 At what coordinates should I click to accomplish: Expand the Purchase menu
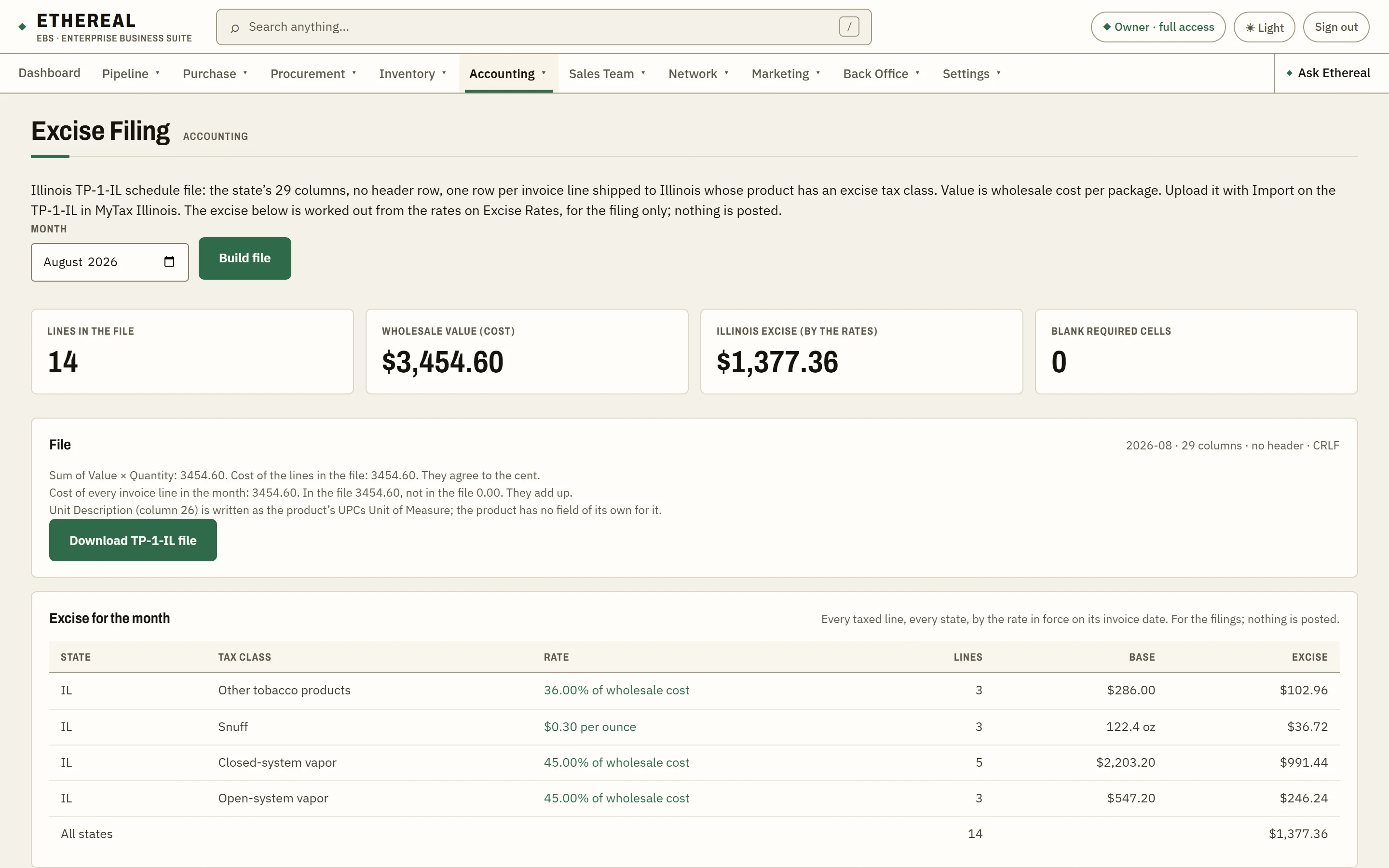(x=215, y=73)
